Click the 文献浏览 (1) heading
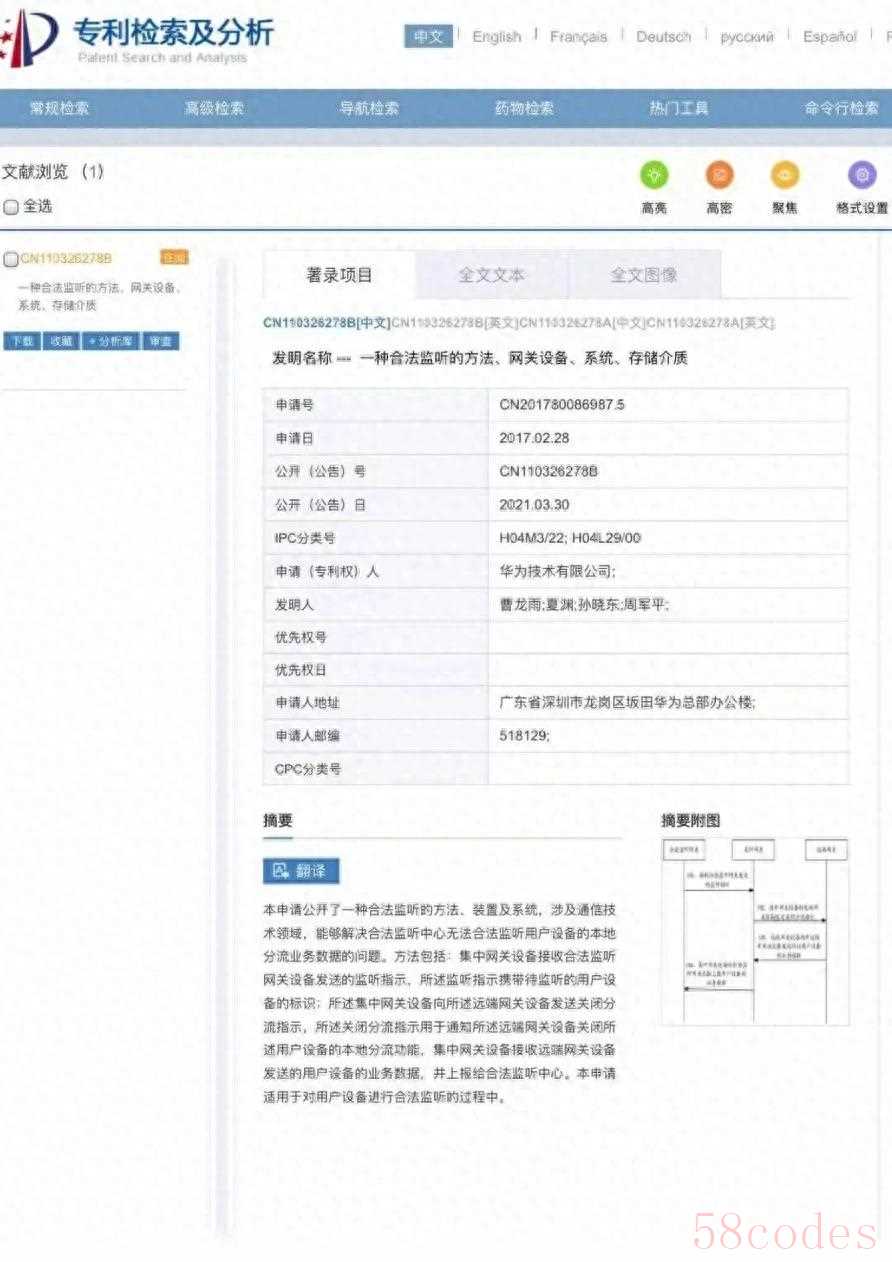Screen dimensions: 892x1262 tap(53, 172)
